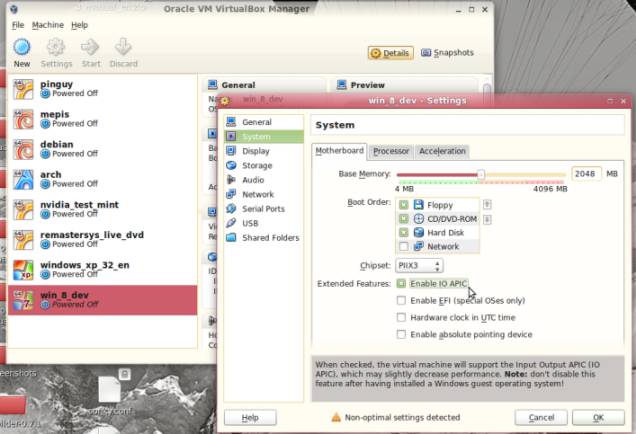Open the Chipset PIIX3 dropdown

[x=419, y=266]
